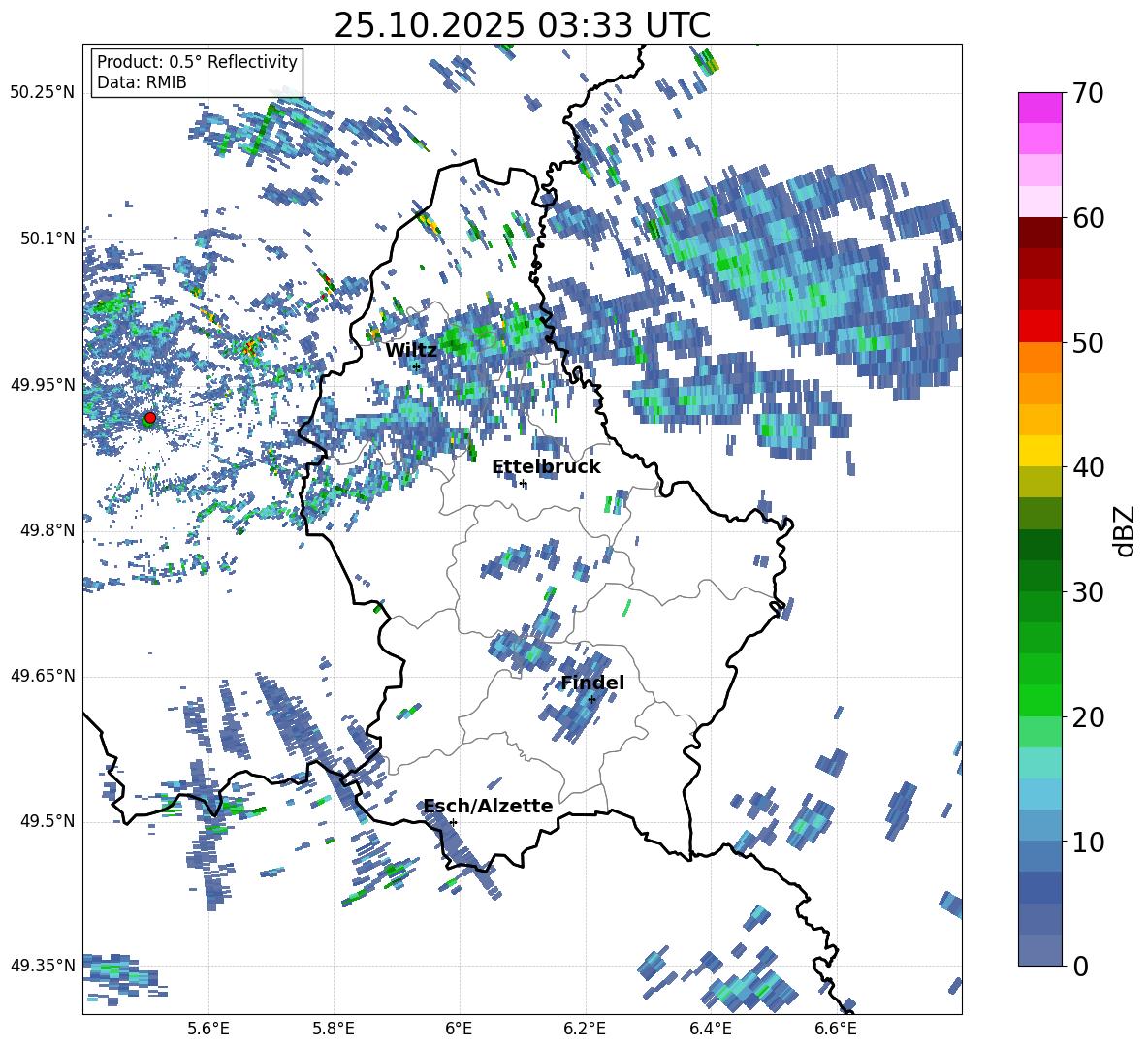This screenshot has width=1148, height=1048.
Task: Pick the bright red colorbar swatch above 50 dBZ
Action: point(1039,327)
